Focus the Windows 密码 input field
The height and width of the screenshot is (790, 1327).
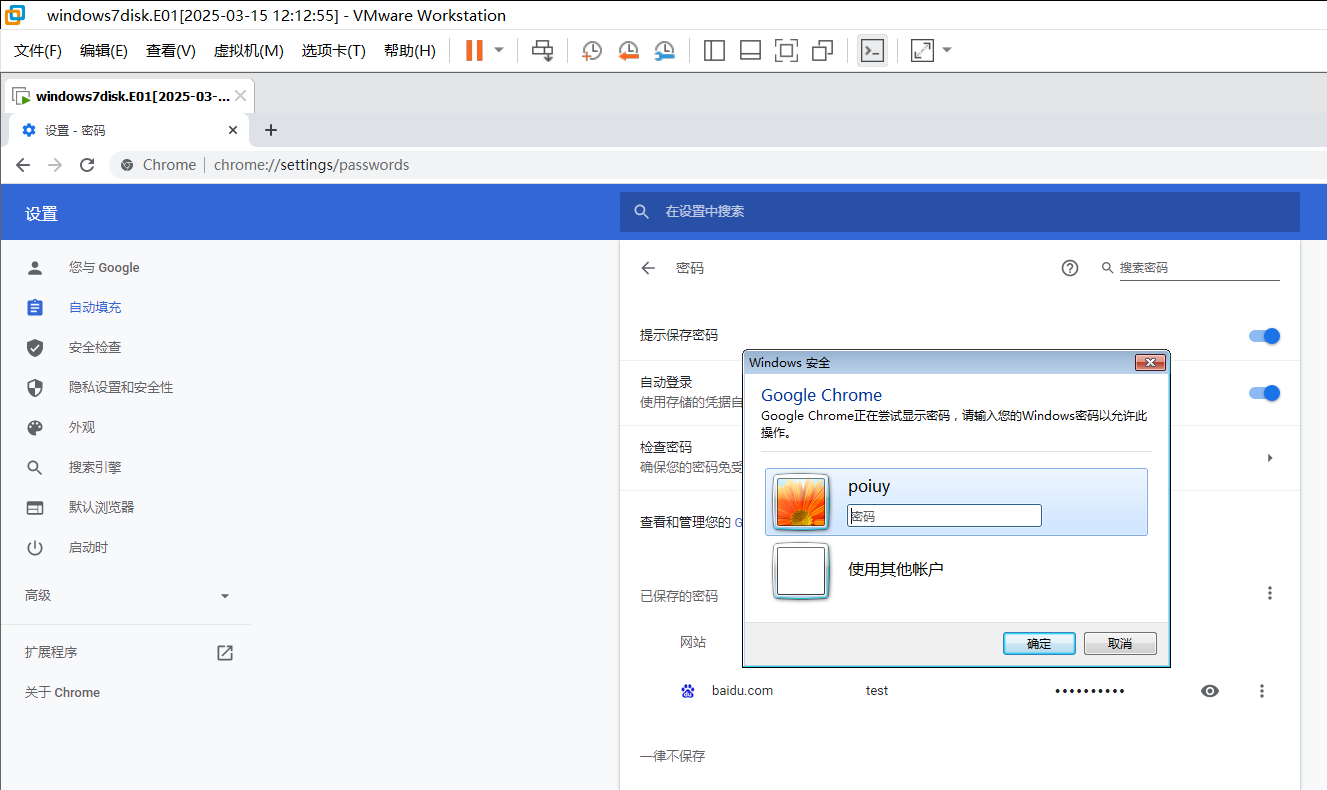[x=944, y=516]
